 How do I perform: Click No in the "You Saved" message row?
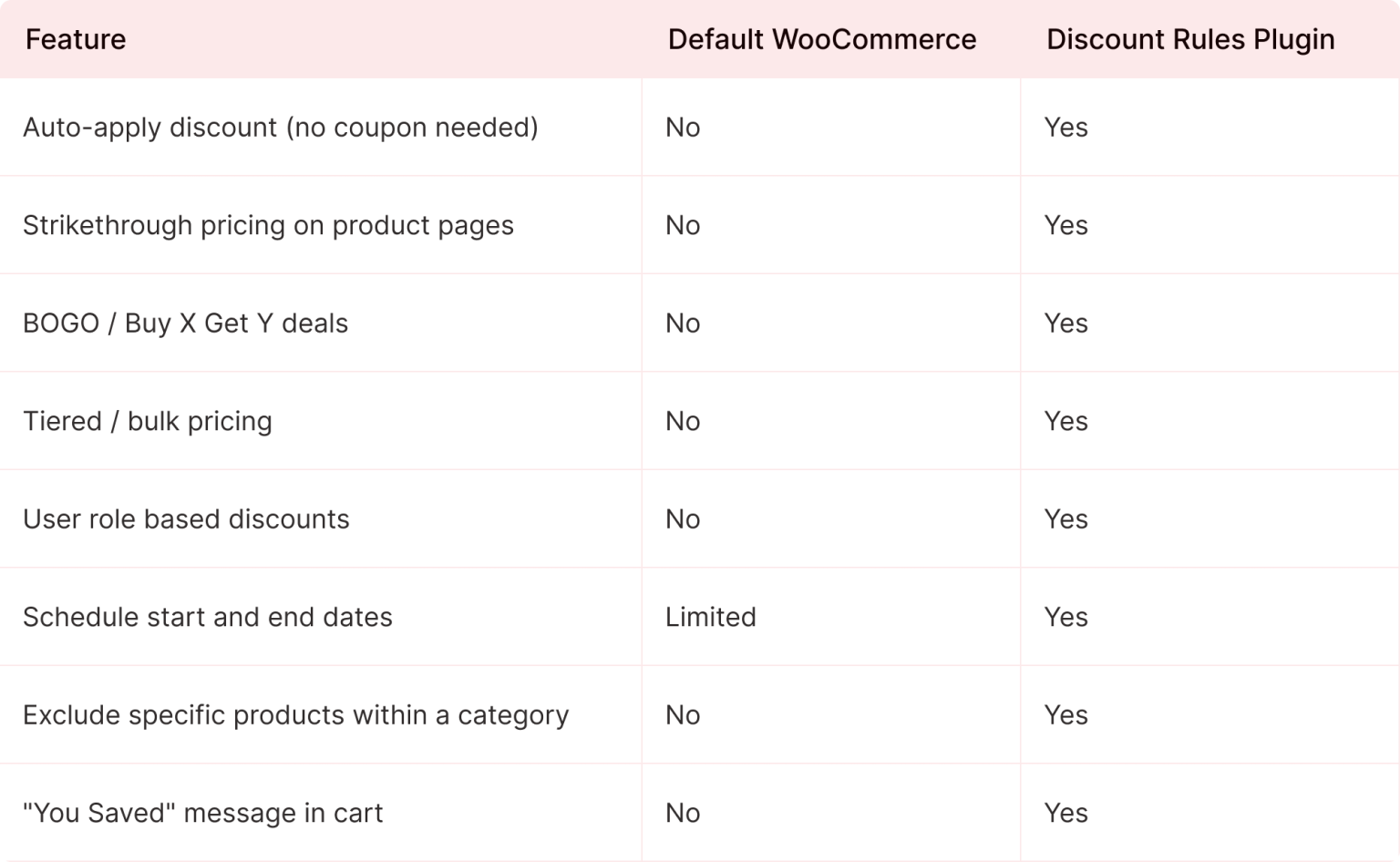682,813
